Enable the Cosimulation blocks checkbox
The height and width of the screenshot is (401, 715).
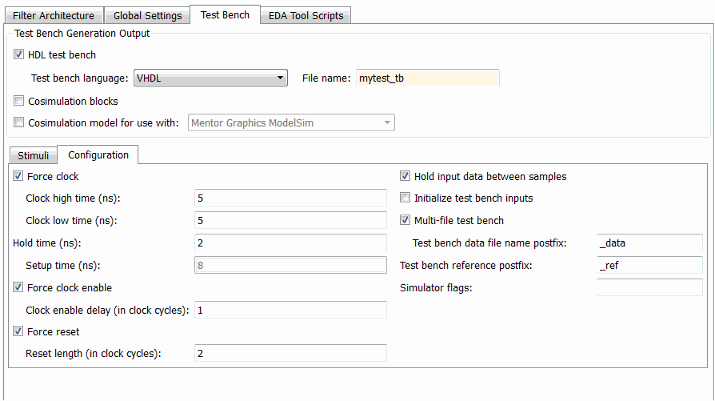(20, 101)
